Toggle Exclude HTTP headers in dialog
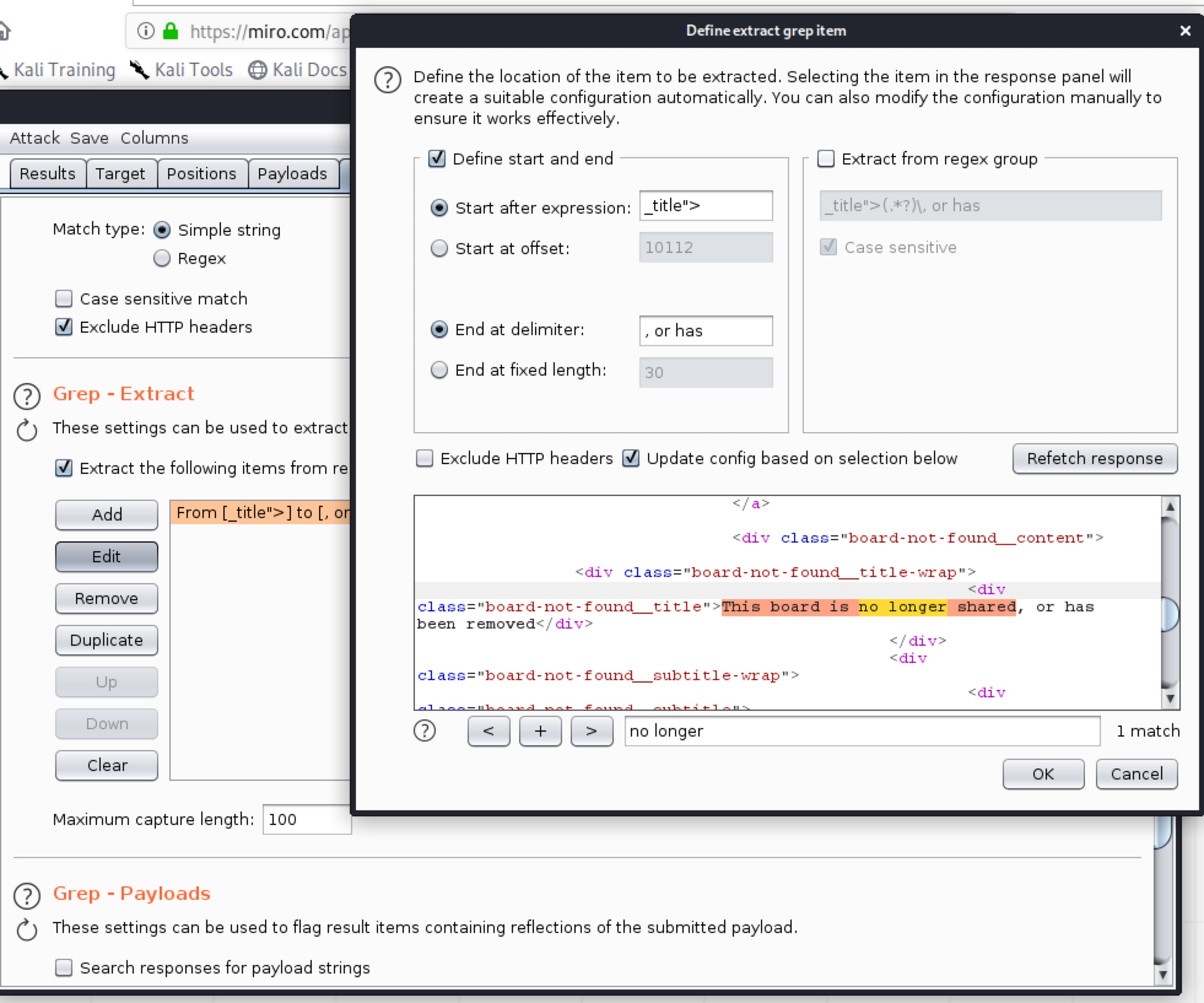The image size is (1204, 1003). click(x=424, y=458)
